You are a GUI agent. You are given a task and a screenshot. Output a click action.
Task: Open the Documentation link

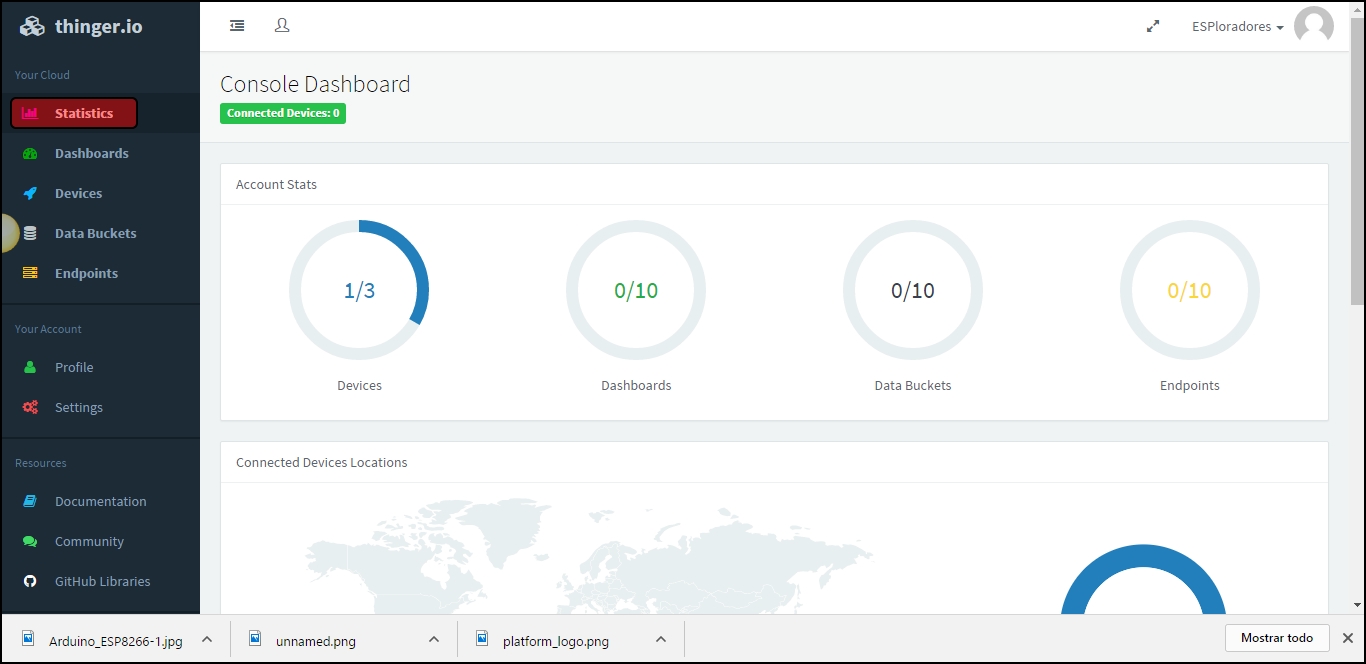100,501
